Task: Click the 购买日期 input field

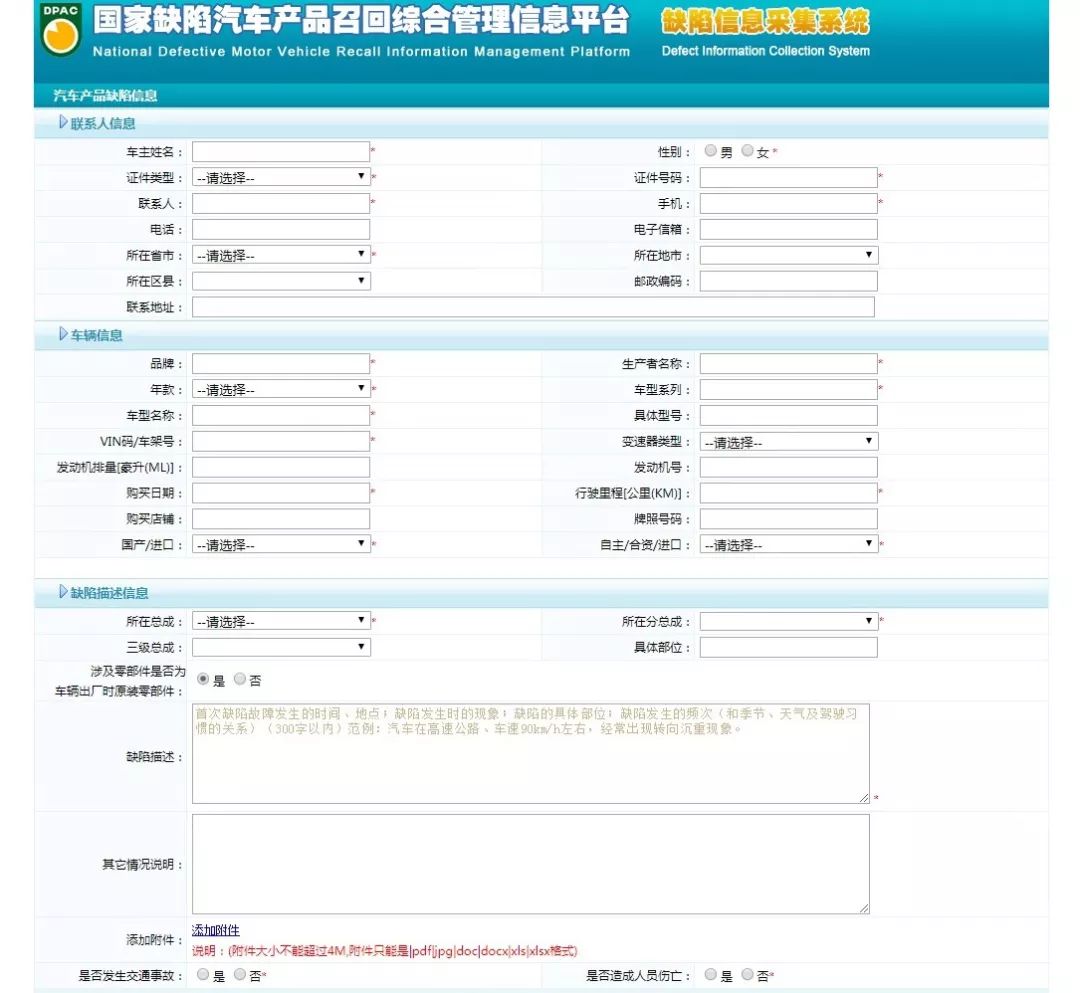Action: point(281,493)
